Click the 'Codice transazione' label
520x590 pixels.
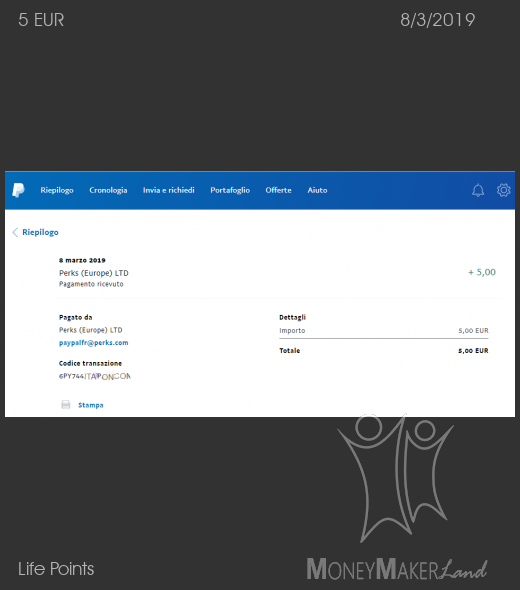point(90,363)
